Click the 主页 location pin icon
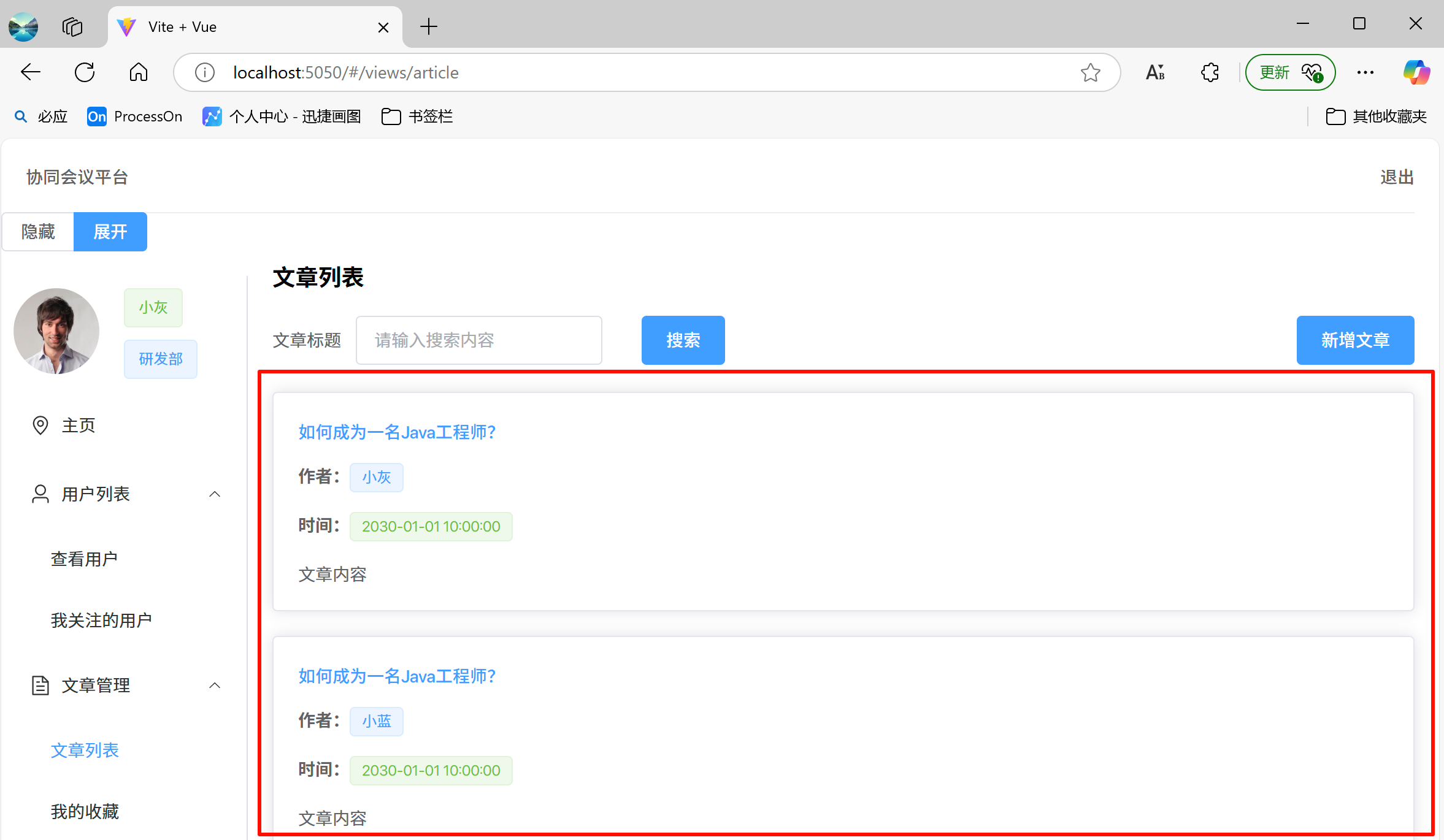The image size is (1444, 840). coord(40,426)
